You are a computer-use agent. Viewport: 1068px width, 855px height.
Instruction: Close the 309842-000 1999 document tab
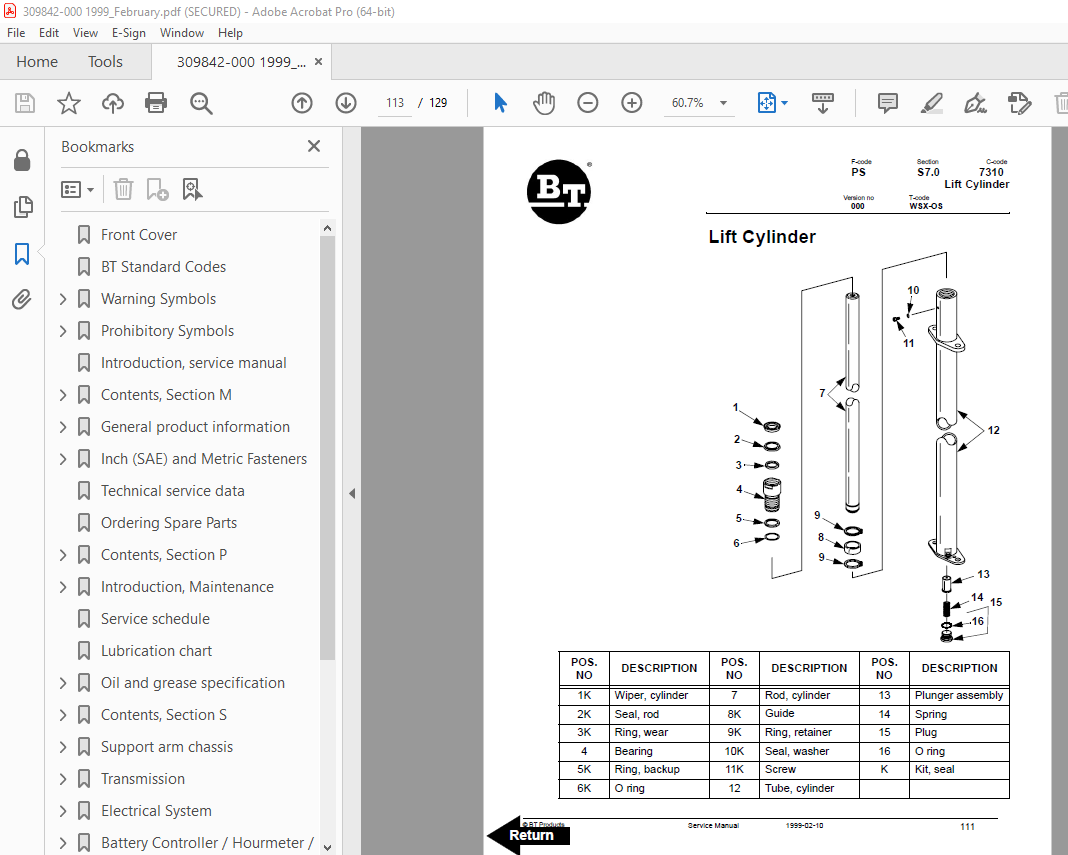[318, 62]
